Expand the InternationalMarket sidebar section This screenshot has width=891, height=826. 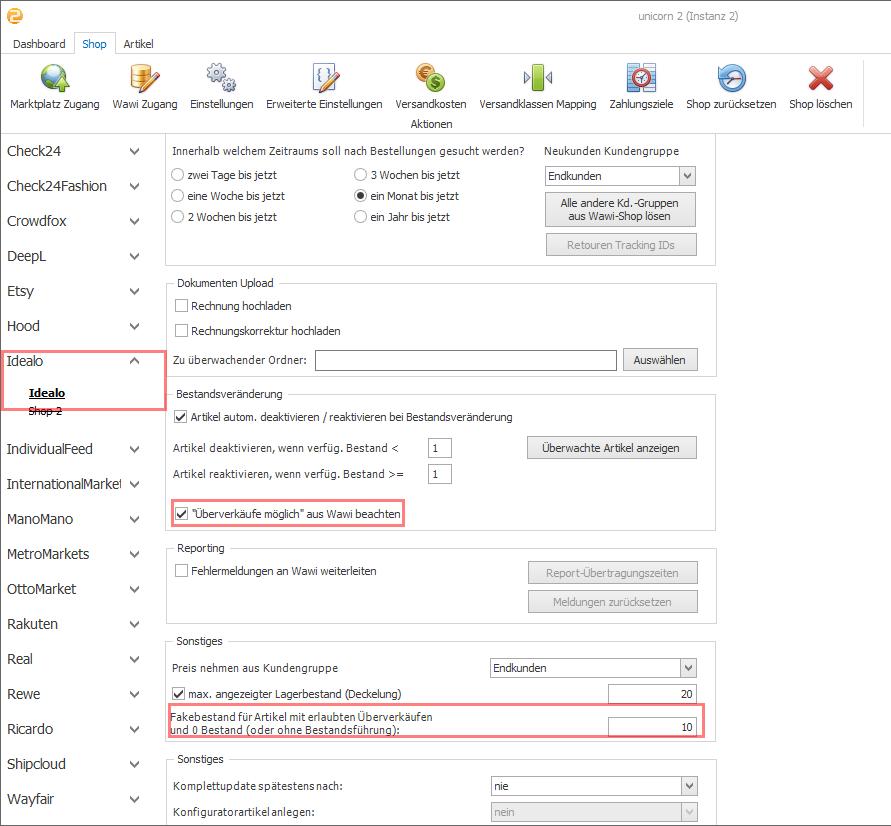pyautogui.click(x=134, y=485)
